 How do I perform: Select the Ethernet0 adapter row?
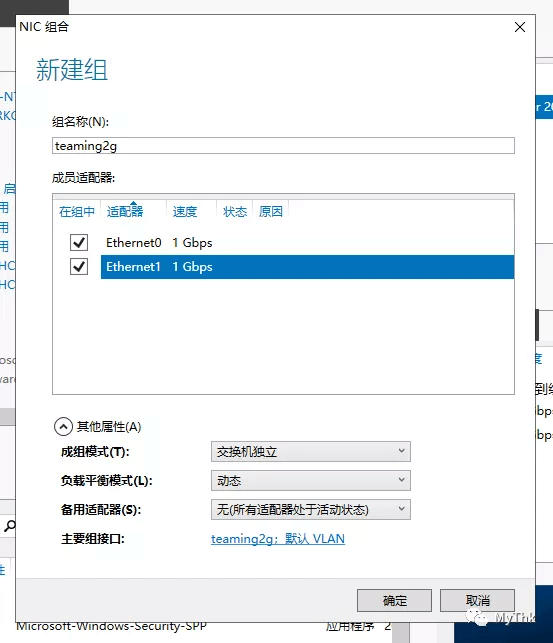[x=307, y=243]
